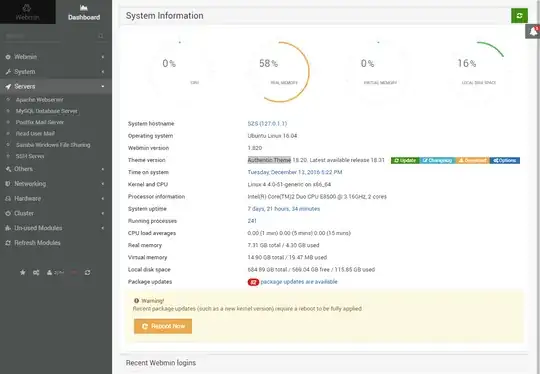Open Postfix Mail Server module
Screen dimensions: 540x374
tap(40, 122)
